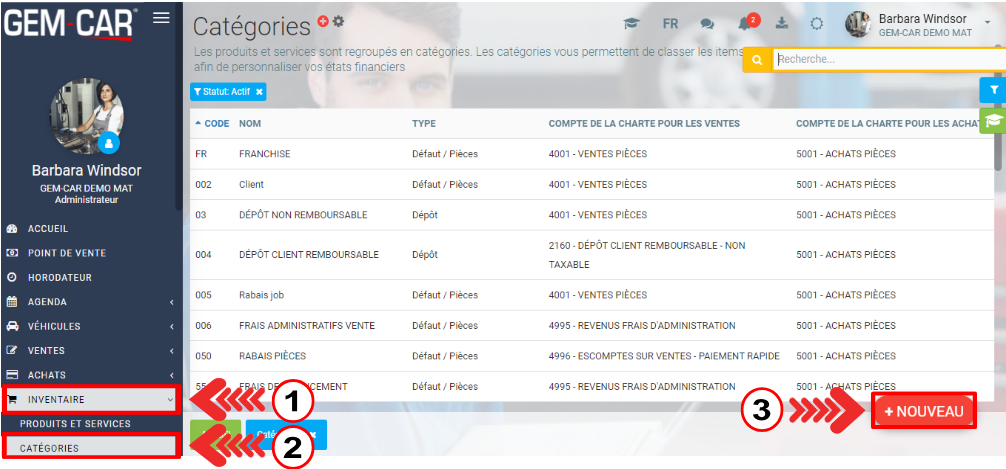Open notifications bell with badge
The image size is (1006, 469).
click(745, 23)
